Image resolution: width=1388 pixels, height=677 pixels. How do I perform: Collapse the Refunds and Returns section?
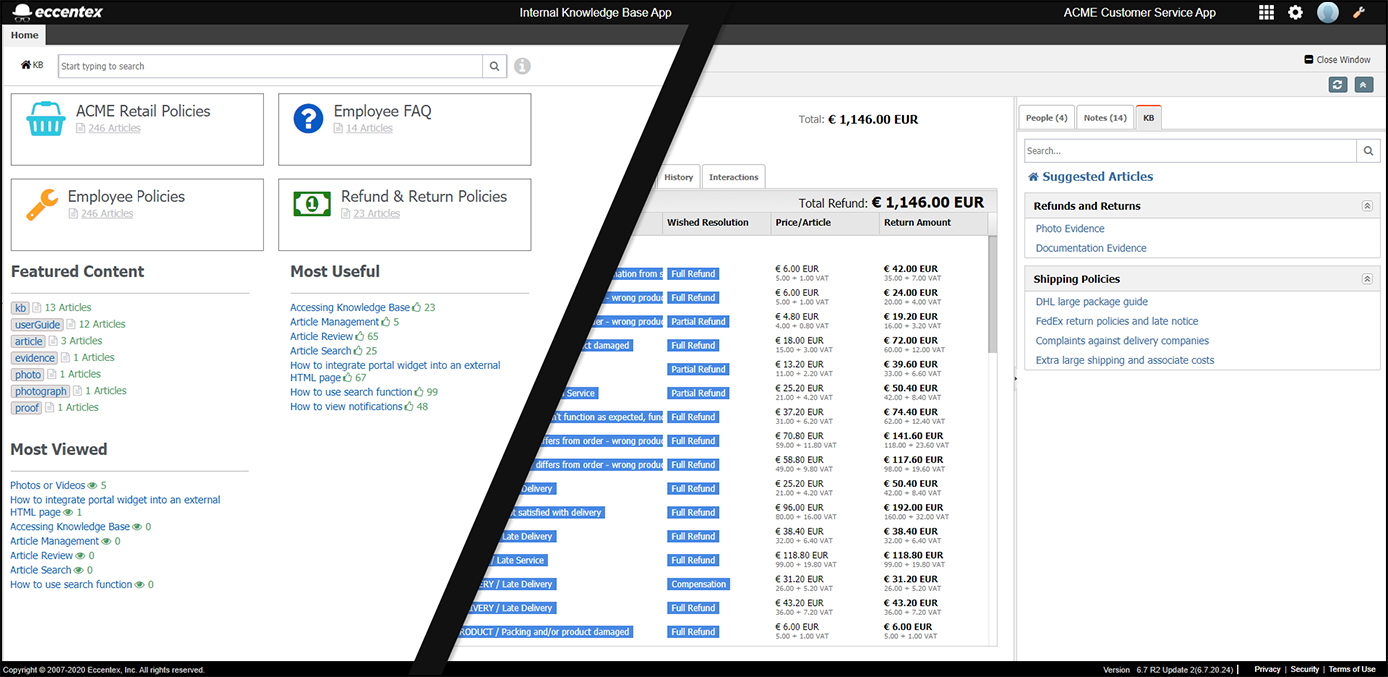pyautogui.click(x=1367, y=206)
